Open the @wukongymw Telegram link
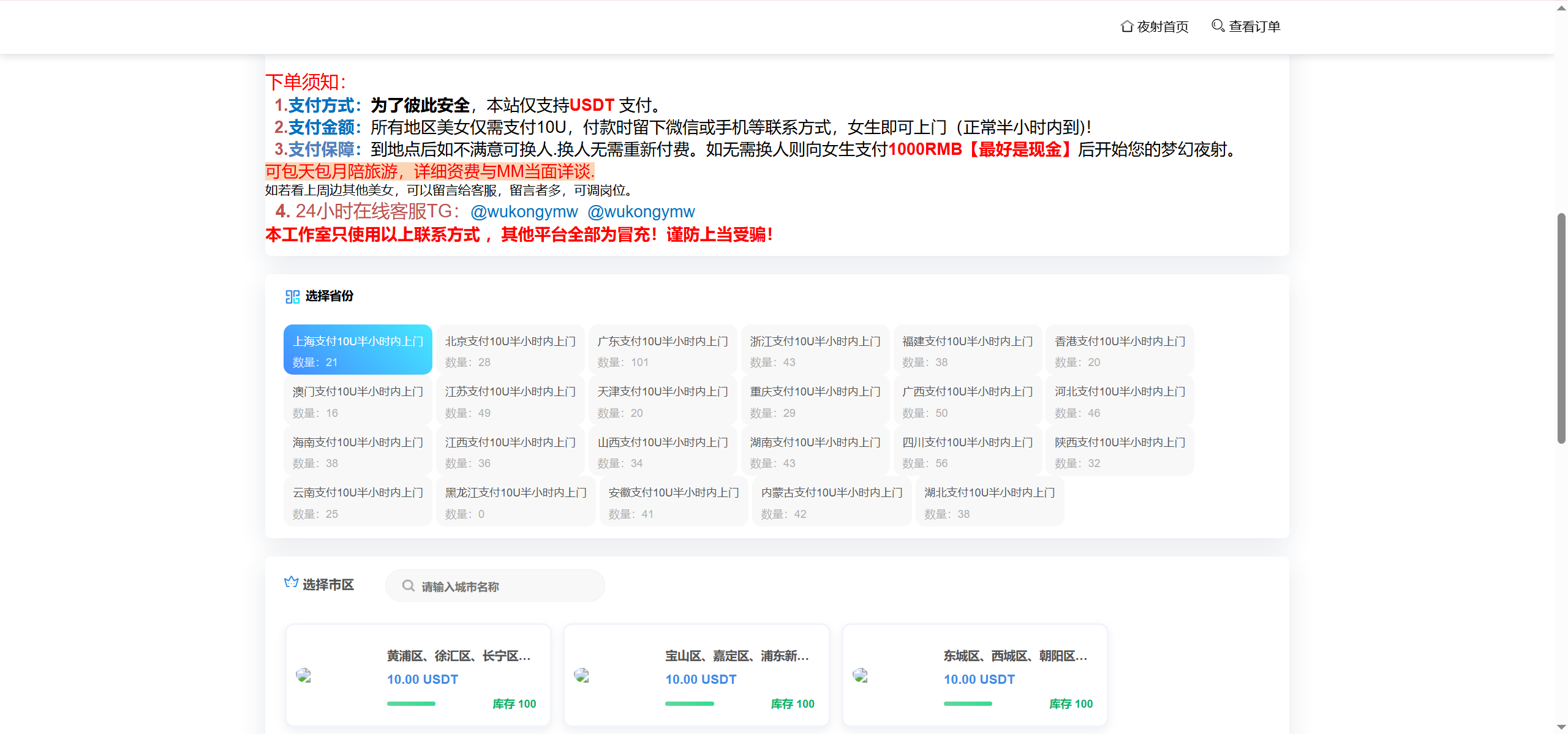This screenshot has width=1568, height=734. click(524, 212)
